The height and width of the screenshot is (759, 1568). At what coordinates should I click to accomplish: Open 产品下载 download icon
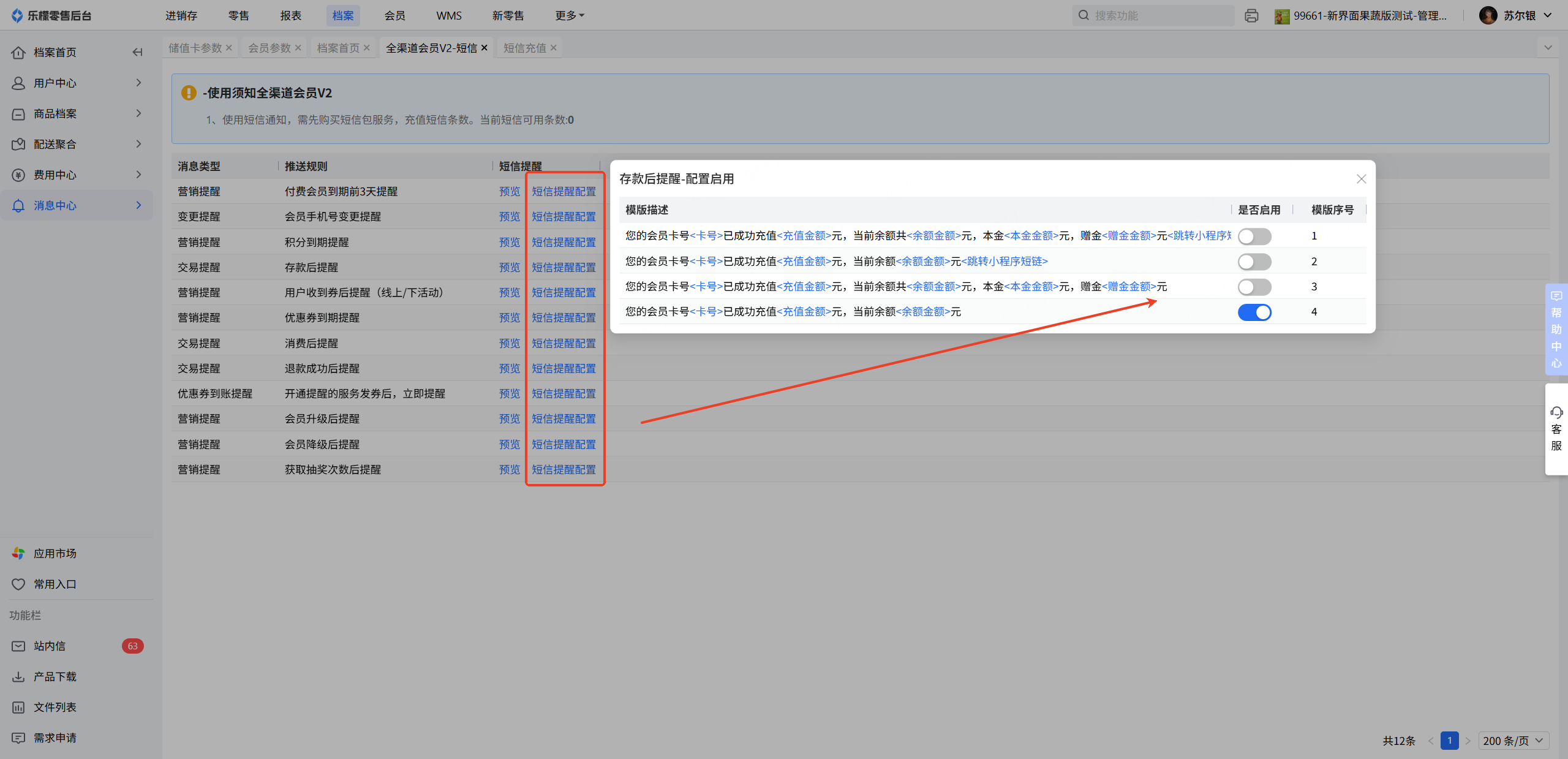(18, 676)
